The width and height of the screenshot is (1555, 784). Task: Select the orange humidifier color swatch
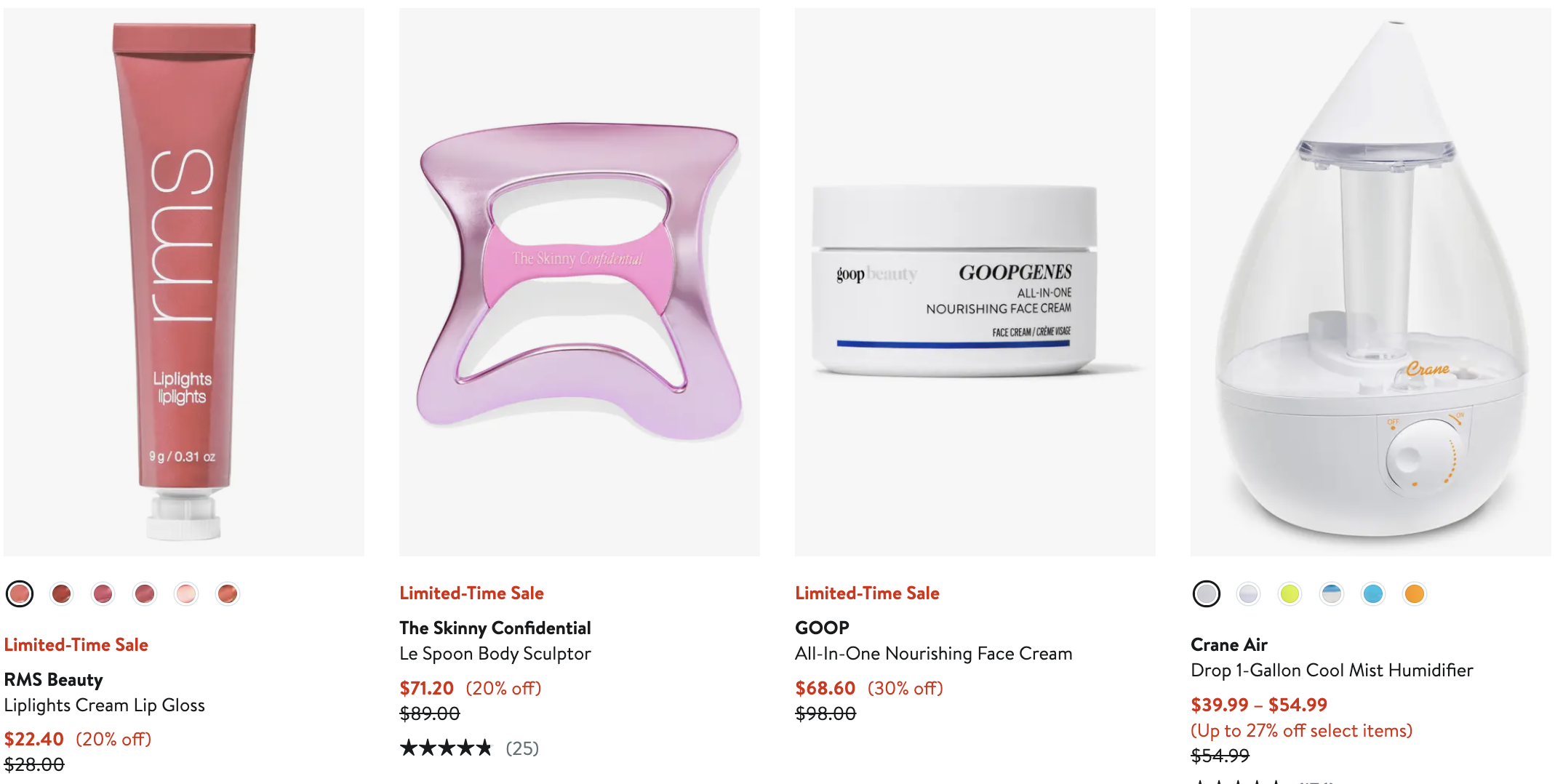coord(1415,594)
